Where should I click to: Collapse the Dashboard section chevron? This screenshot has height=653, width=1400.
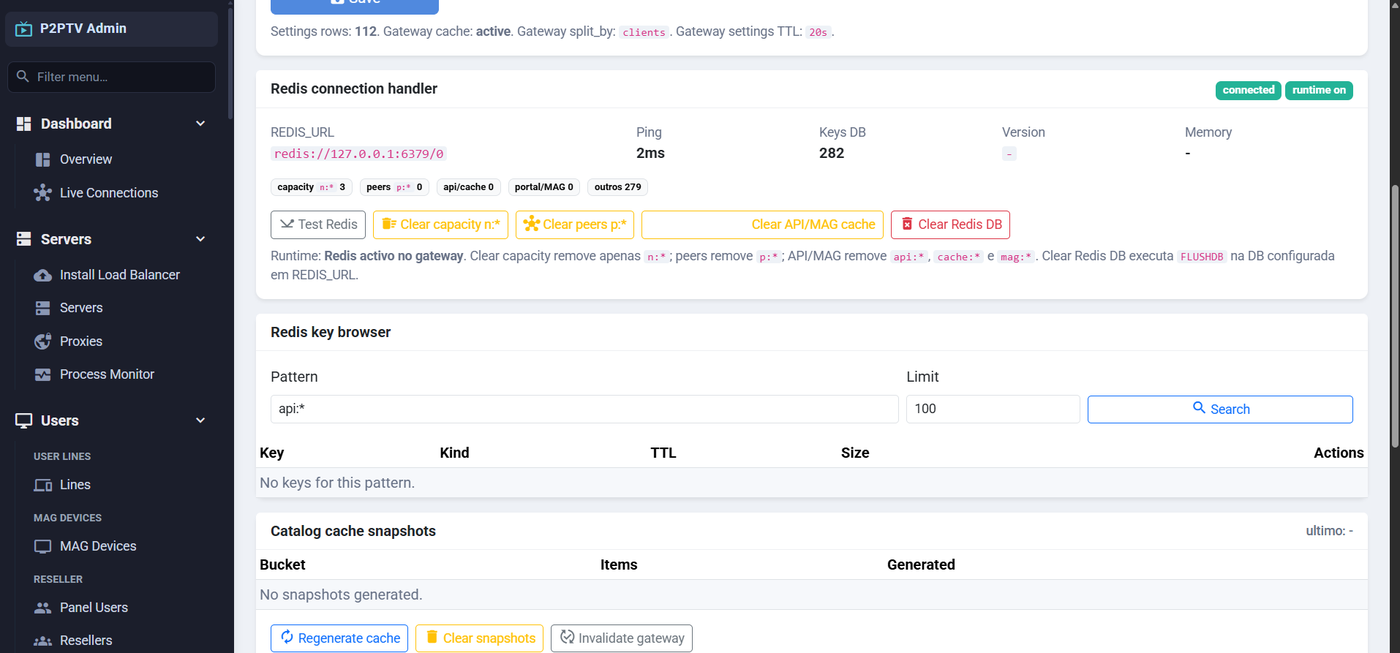point(200,124)
